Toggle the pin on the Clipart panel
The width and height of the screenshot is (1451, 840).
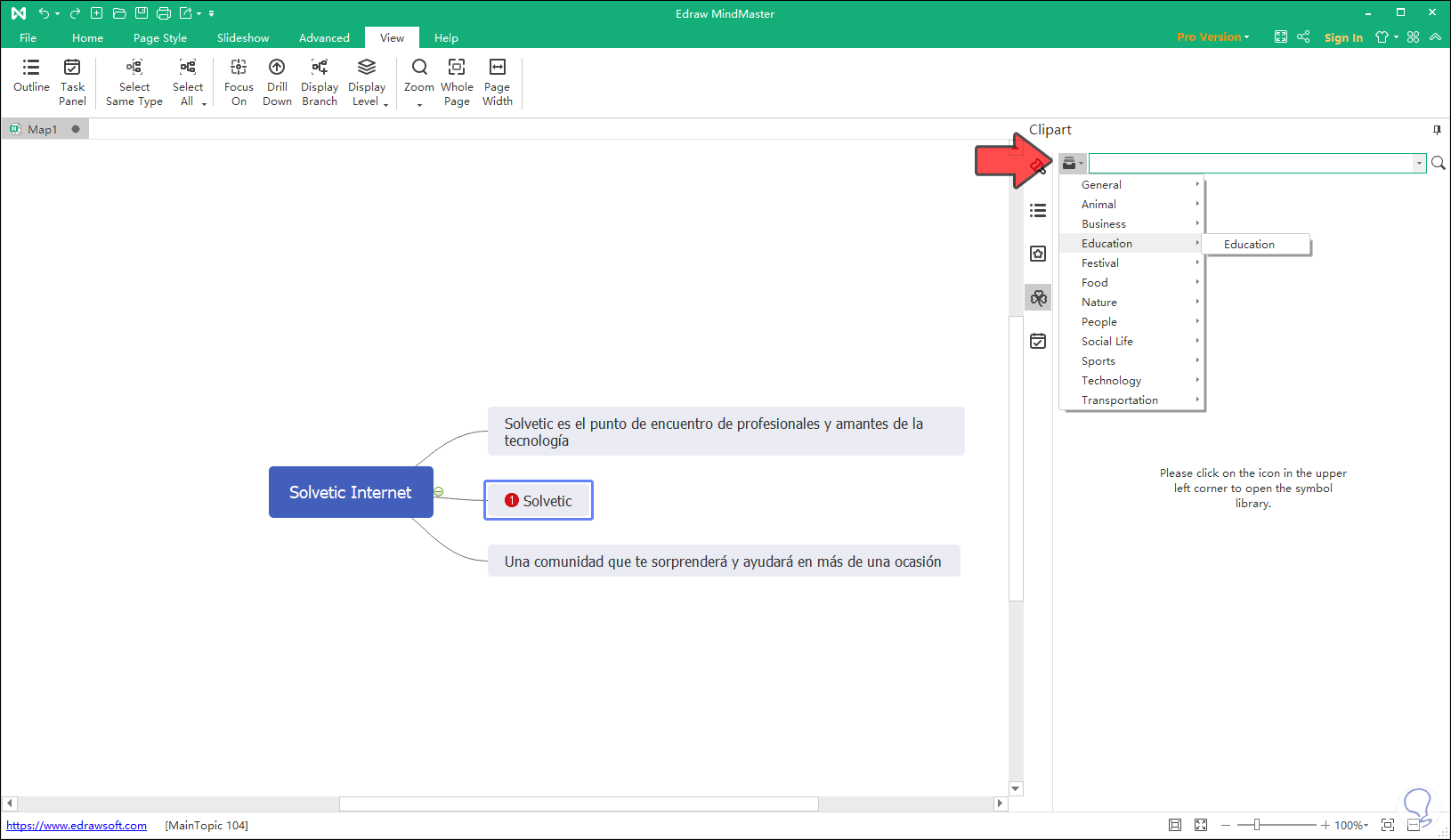pos(1437,130)
